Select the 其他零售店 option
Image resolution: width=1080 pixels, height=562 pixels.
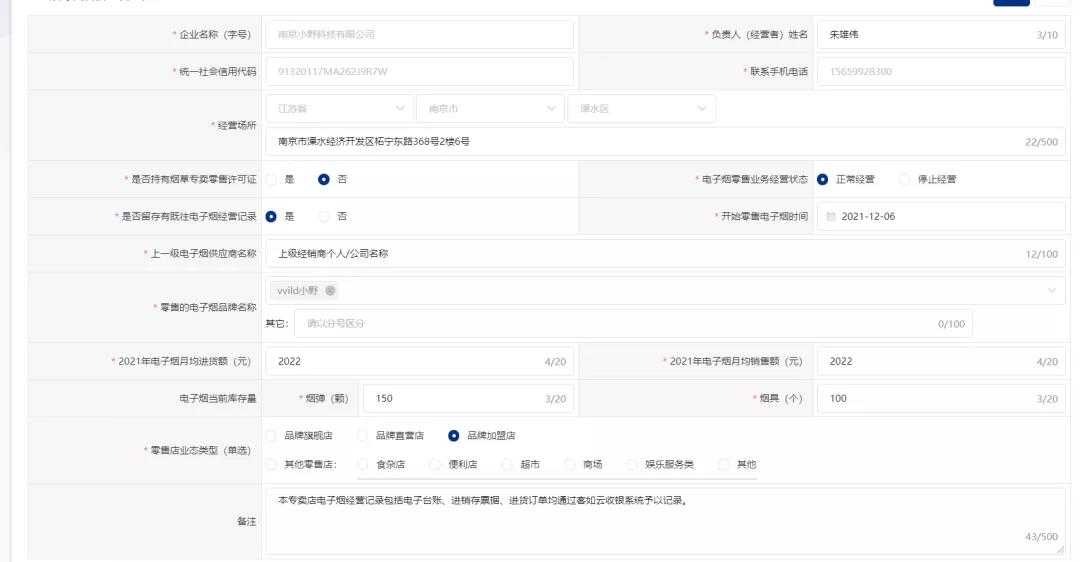click(271, 464)
